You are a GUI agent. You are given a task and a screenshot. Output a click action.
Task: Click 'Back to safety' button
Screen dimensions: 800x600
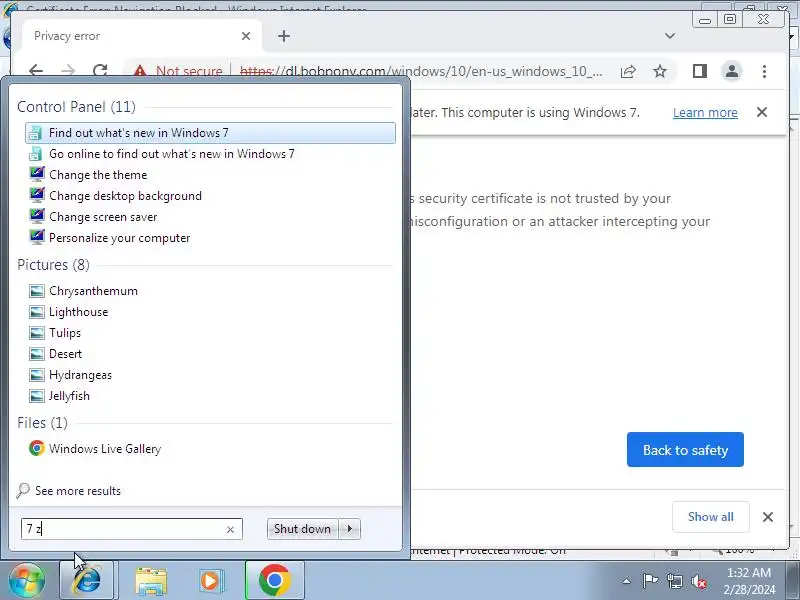pyautogui.click(x=685, y=449)
